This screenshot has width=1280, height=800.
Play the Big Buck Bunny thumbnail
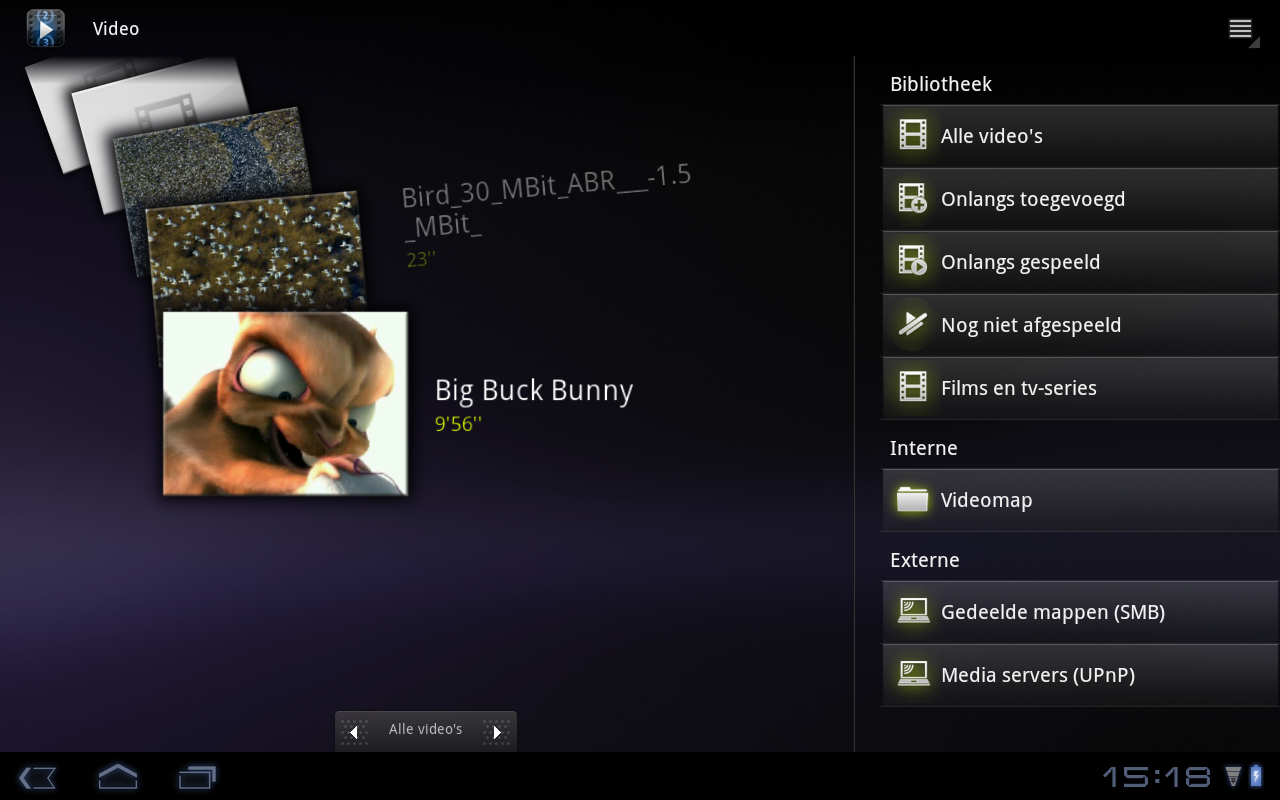285,403
